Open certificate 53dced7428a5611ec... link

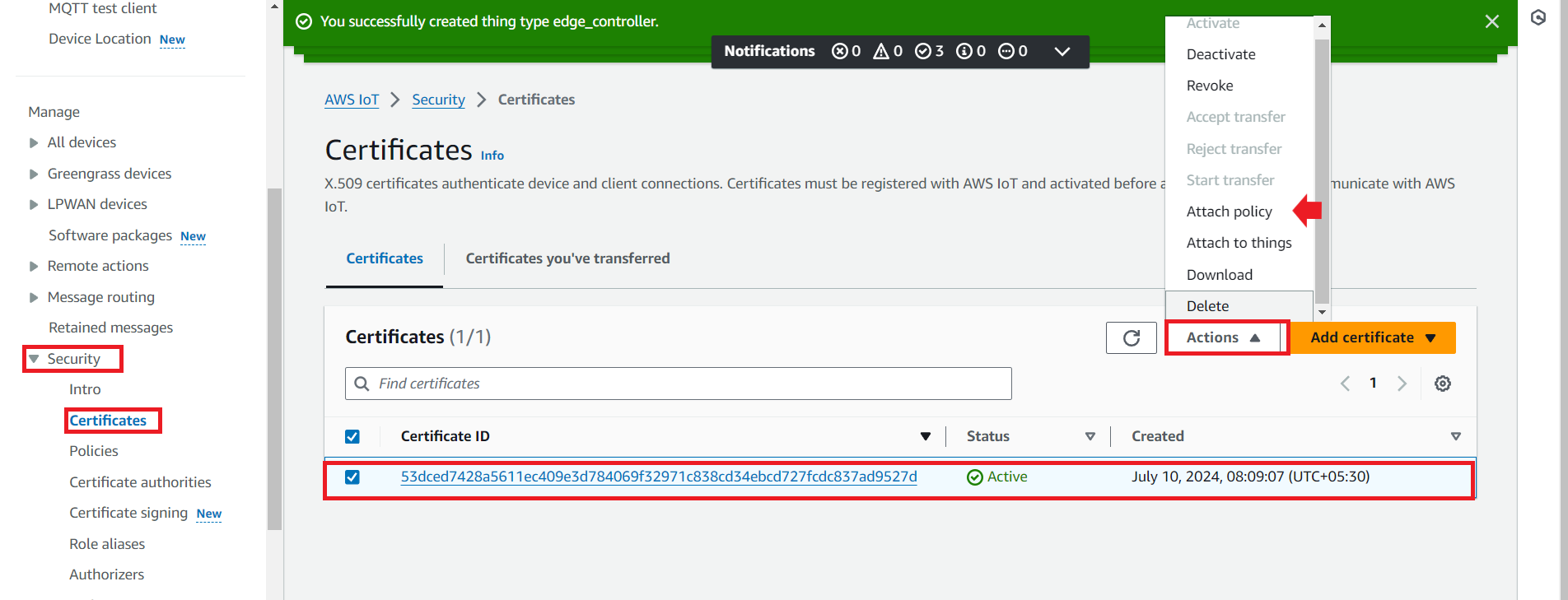click(x=659, y=477)
